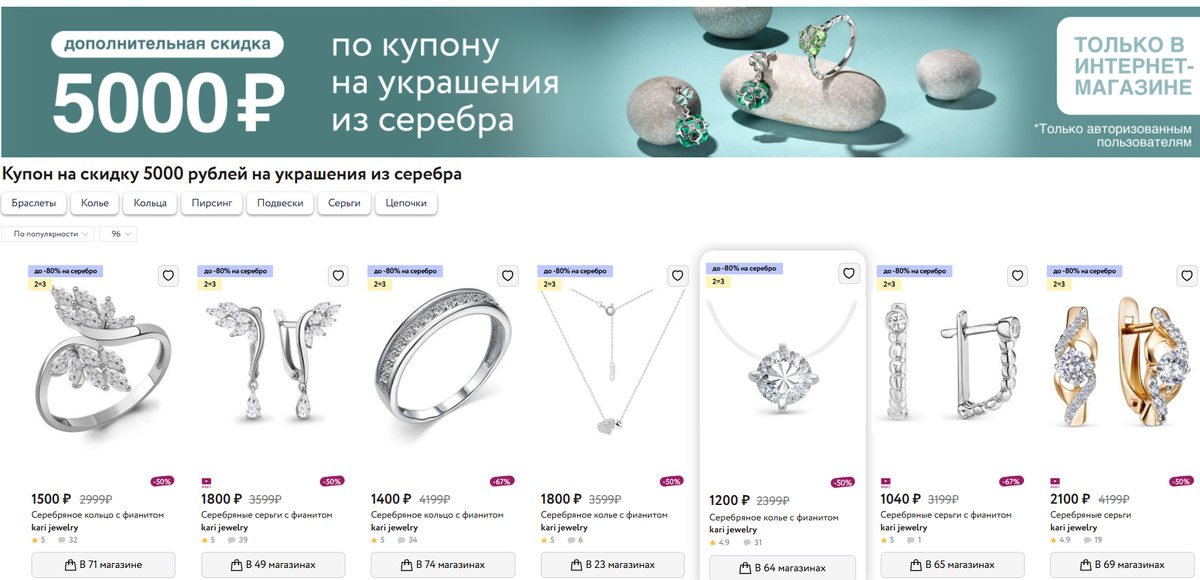
Task: Favorite the 1800 ₽ silver earrings with heart icon
Action: pos(337,275)
